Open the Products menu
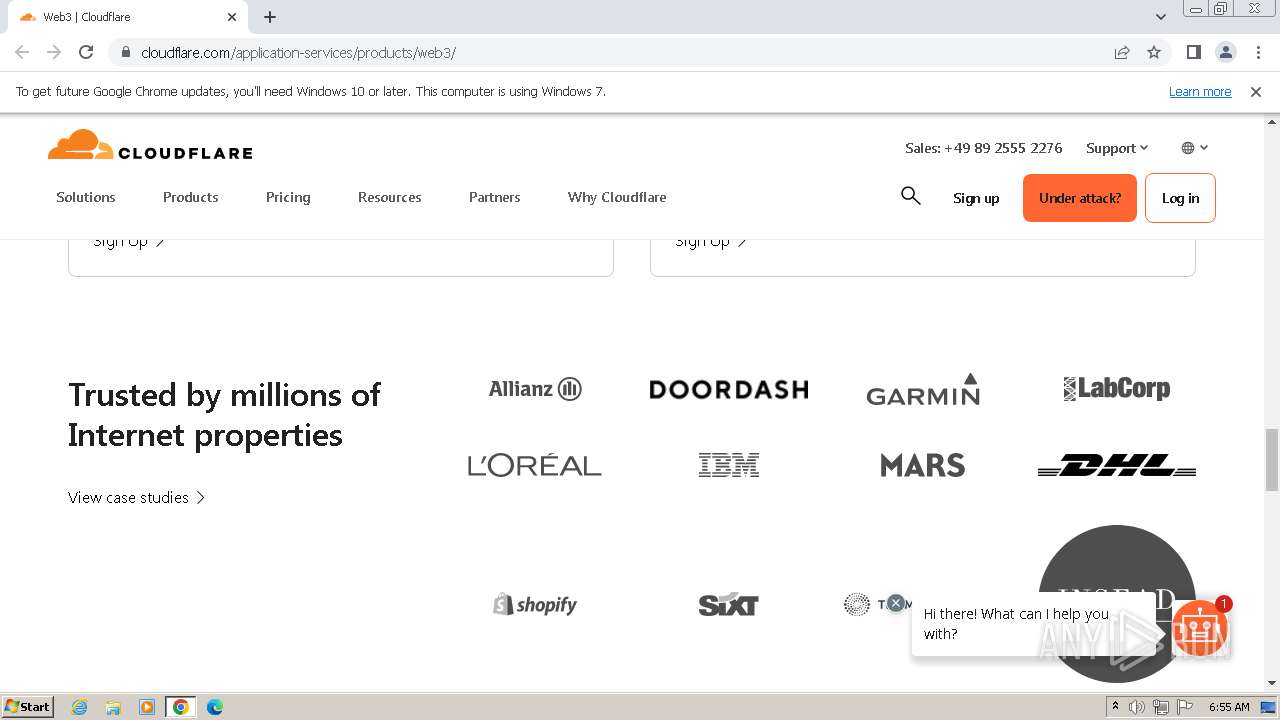 pyautogui.click(x=191, y=197)
